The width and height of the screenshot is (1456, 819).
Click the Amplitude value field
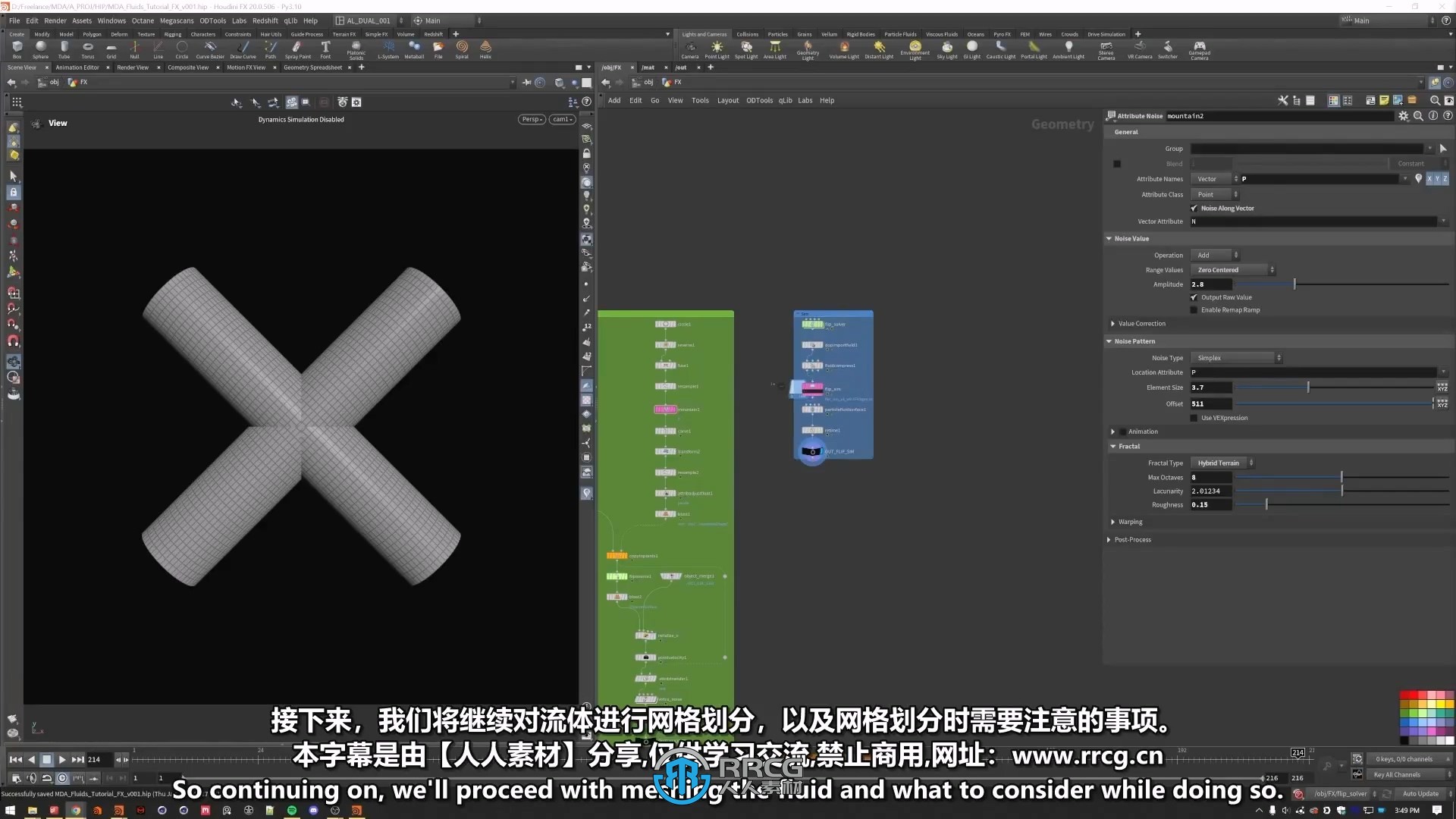pos(1210,285)
